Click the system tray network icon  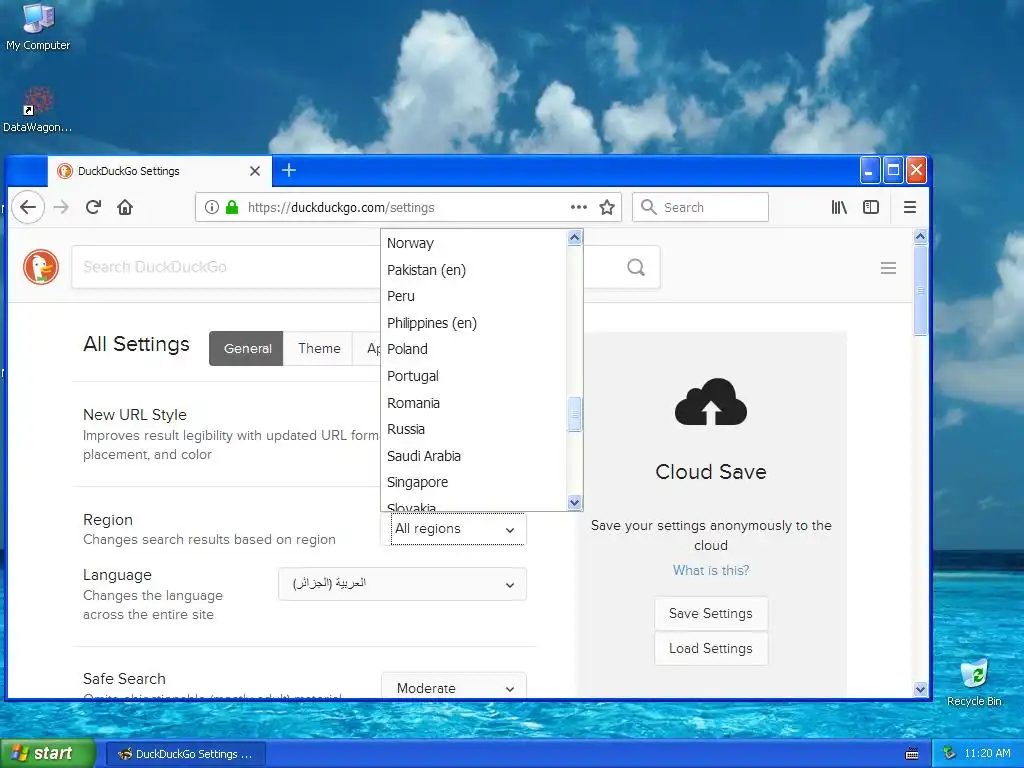point(950,754)
